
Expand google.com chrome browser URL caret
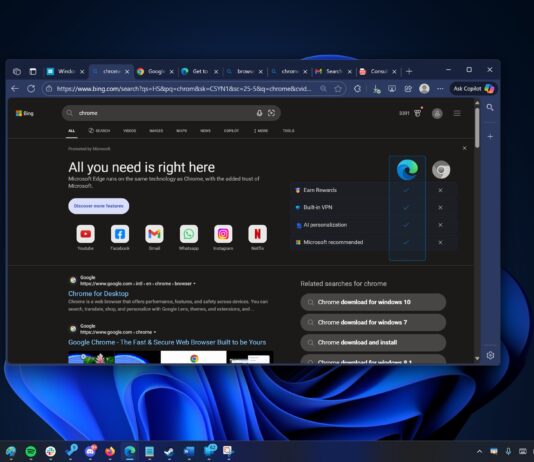pos(194,284)
